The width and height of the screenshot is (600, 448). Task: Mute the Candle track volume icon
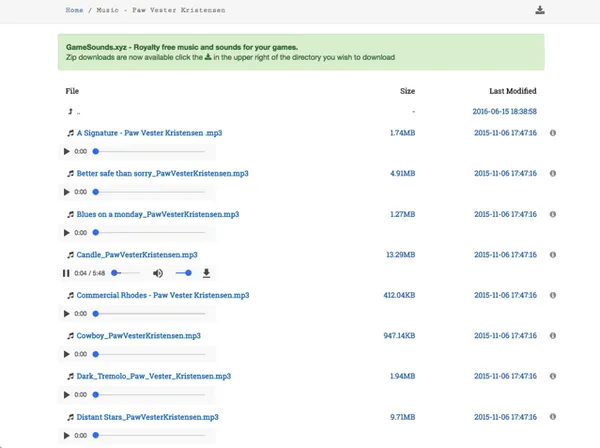158,273
